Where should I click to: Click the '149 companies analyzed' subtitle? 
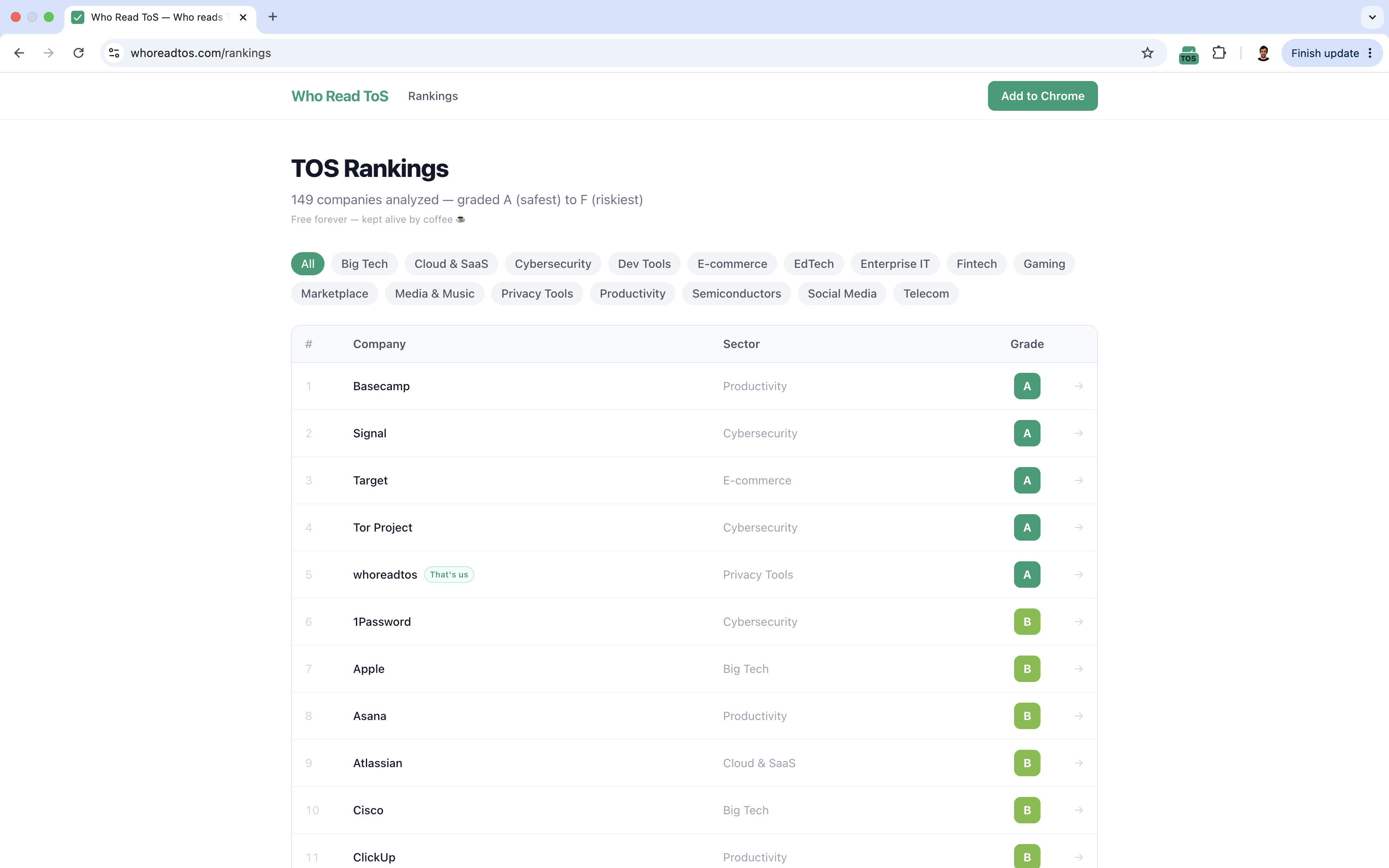pyautogui.click(x=467, y=199)
